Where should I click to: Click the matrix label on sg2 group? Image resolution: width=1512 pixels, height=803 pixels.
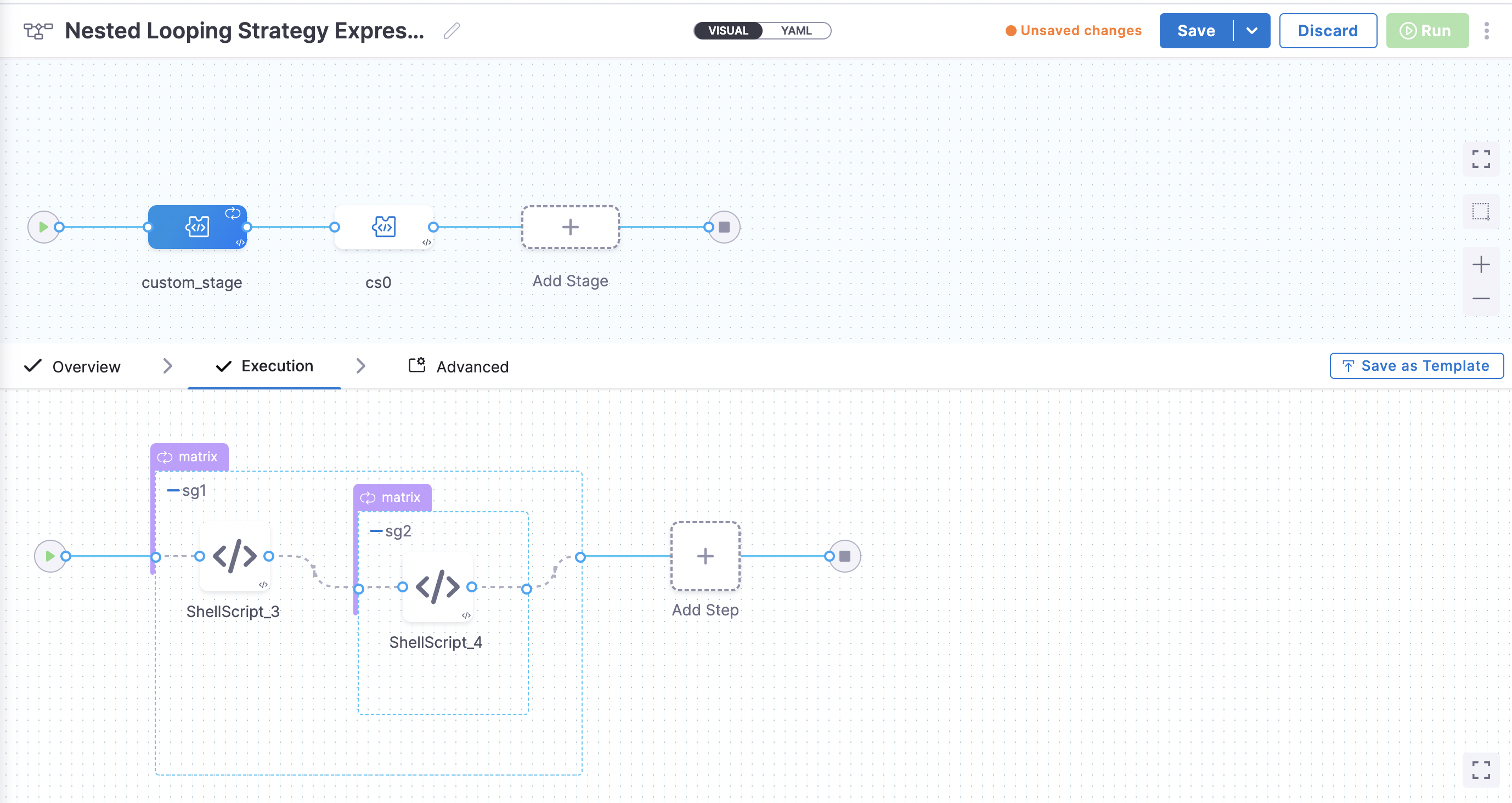click(x=392, y=498)
